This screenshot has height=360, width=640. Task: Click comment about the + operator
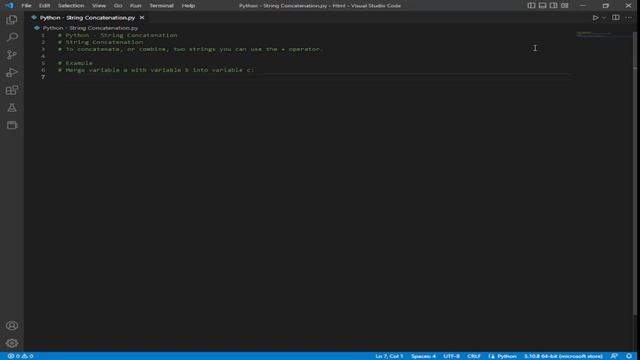pos(190,49)
